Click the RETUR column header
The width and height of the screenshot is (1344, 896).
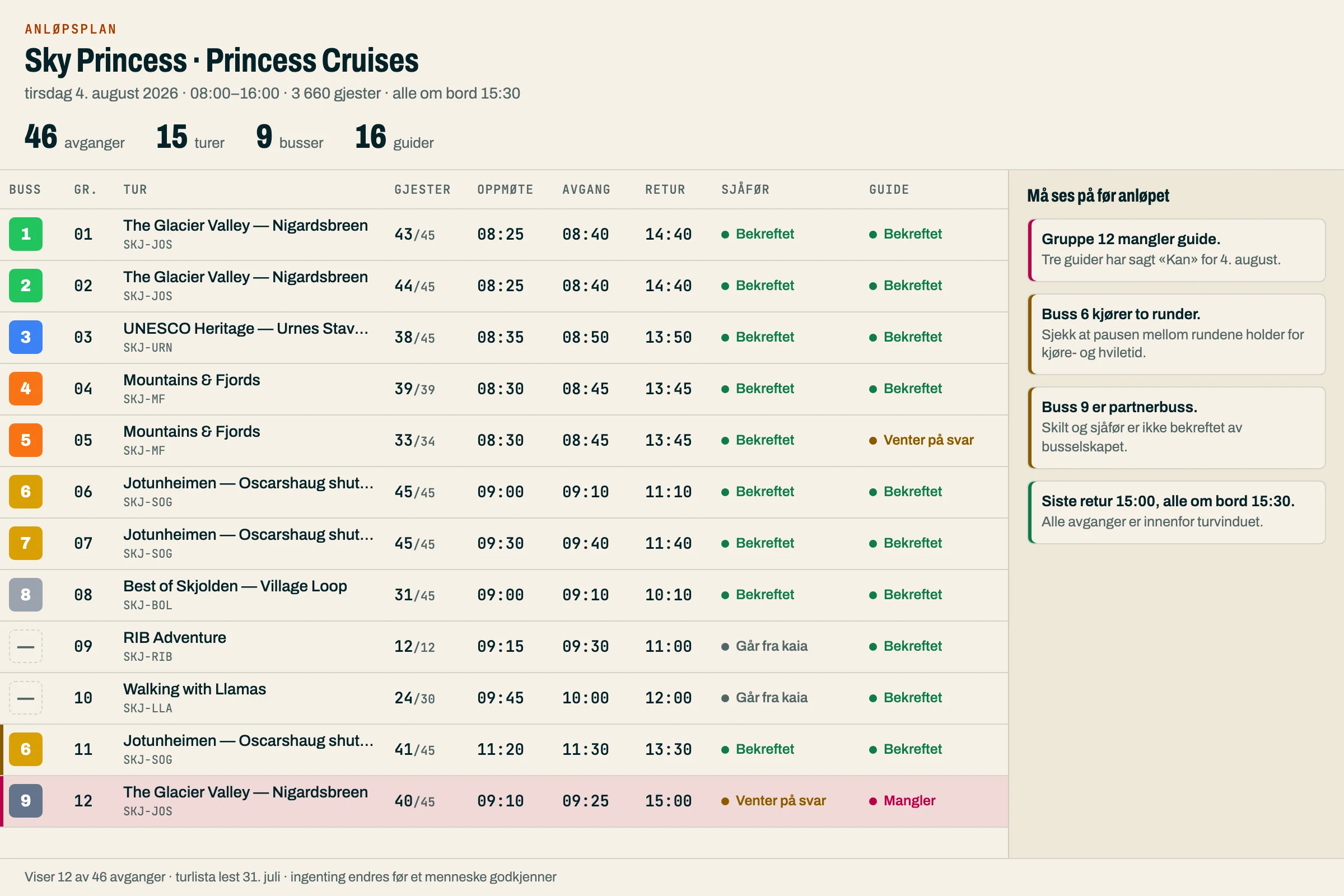point(665,190)
